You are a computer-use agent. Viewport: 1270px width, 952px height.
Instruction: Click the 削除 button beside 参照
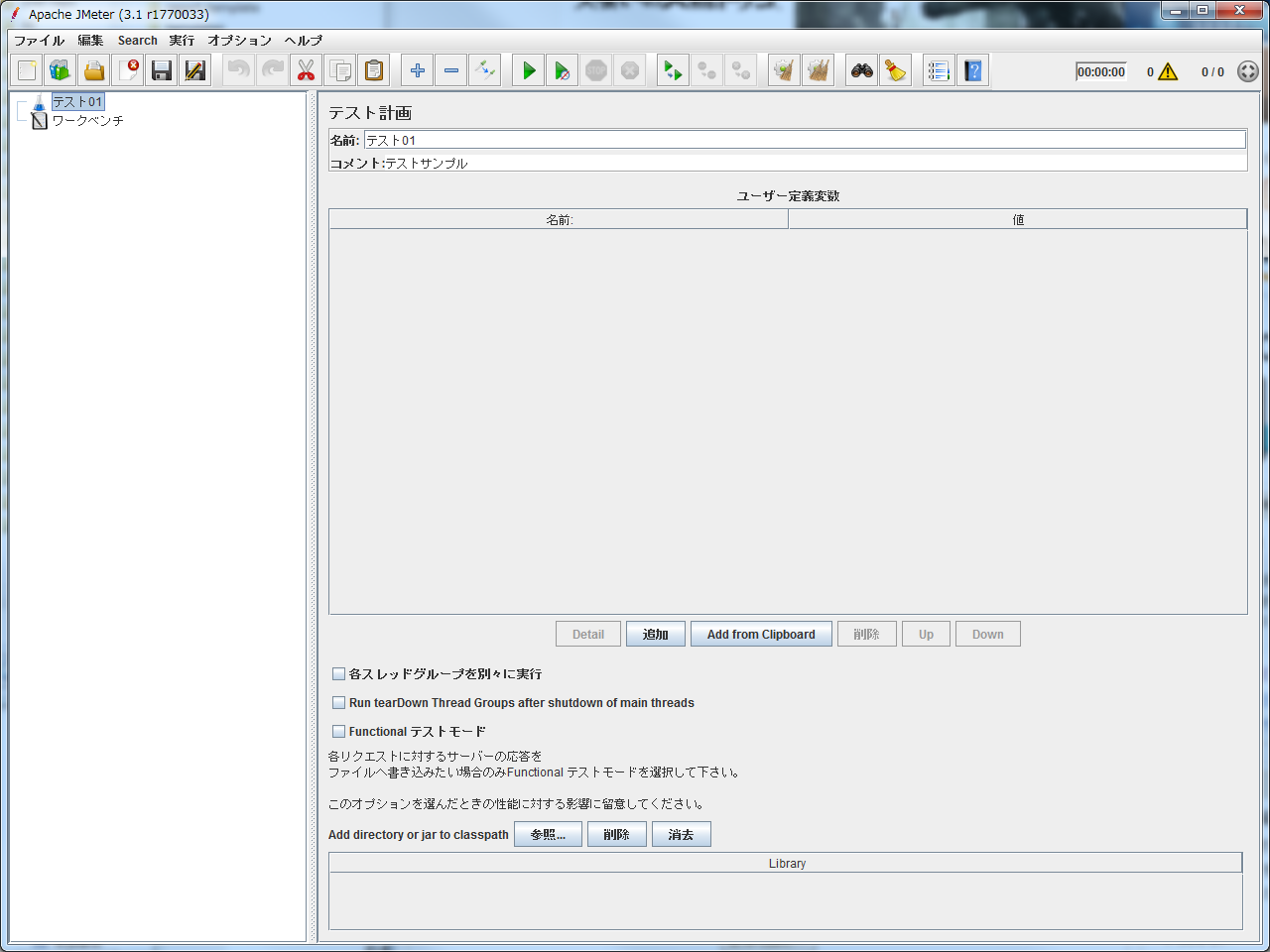pos(617,835)
